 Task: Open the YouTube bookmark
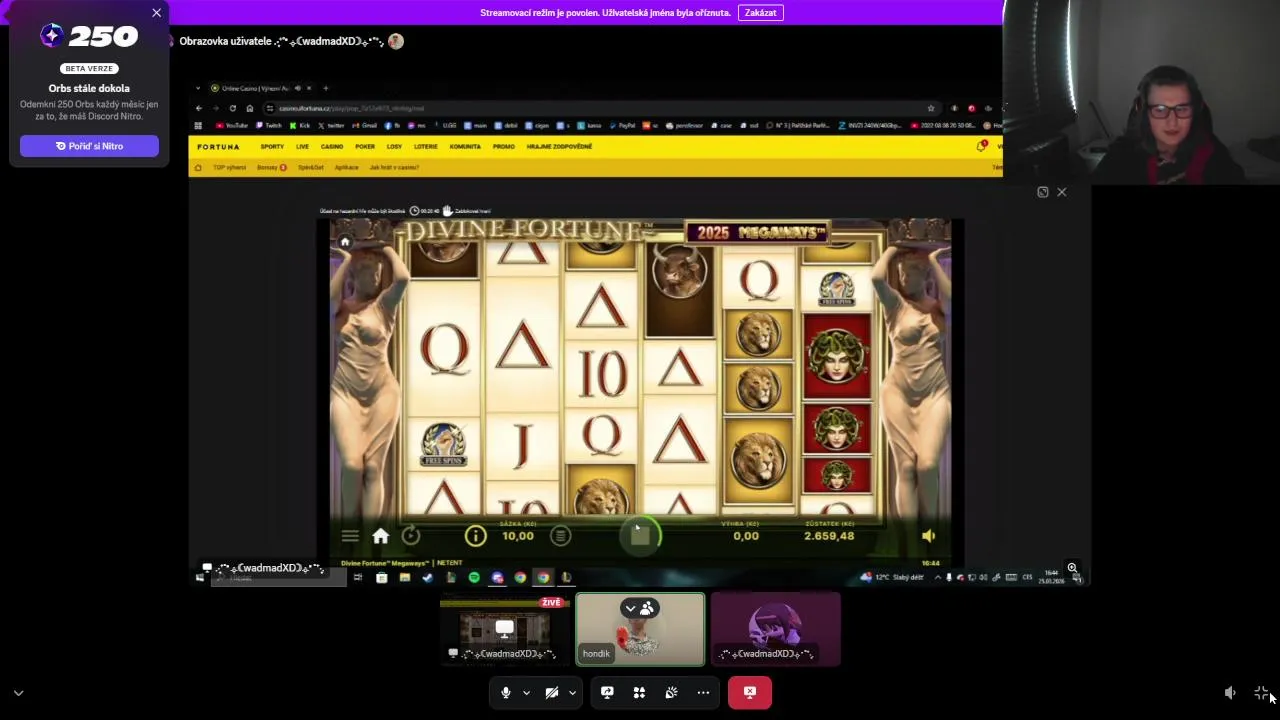click(232, 125)
